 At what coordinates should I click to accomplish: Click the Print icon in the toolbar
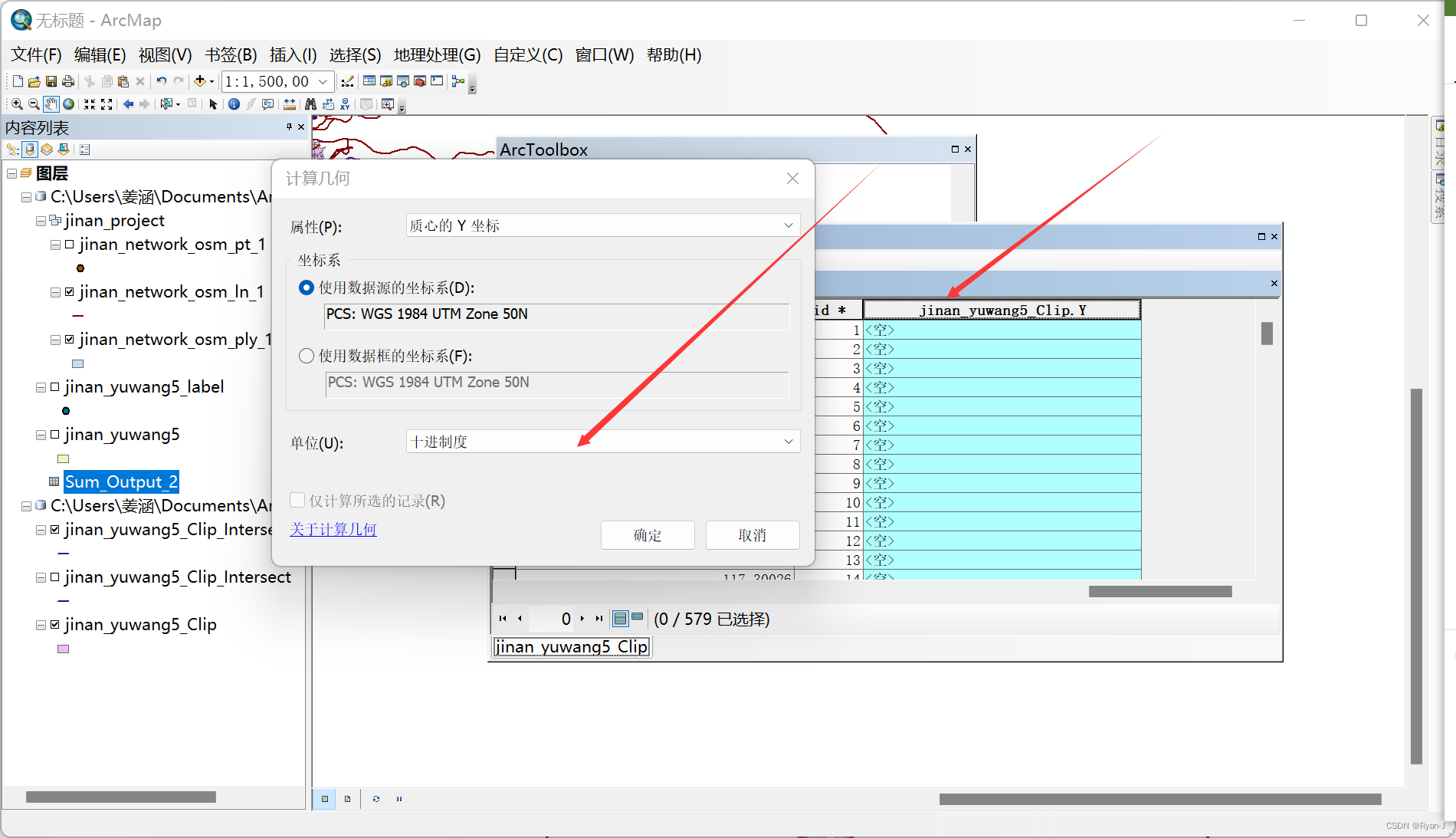pos(68,81)
